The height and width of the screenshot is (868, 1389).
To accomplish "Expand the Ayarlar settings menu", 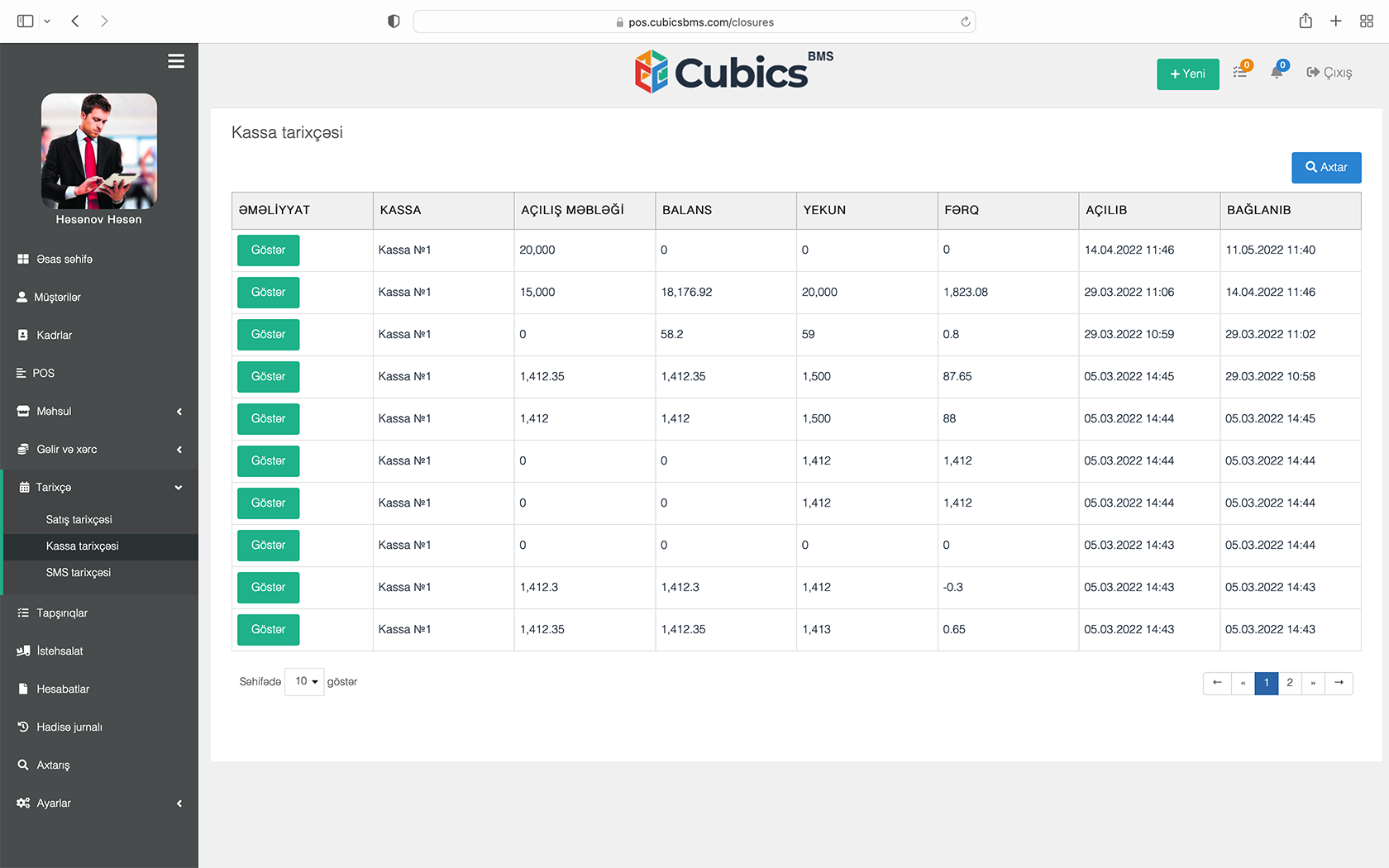I will pyautogui.click(x=179, y=803).
